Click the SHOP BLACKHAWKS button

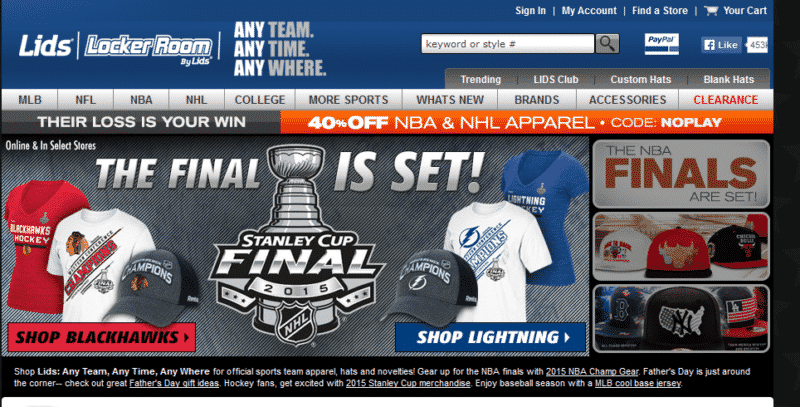coord(102,337)
